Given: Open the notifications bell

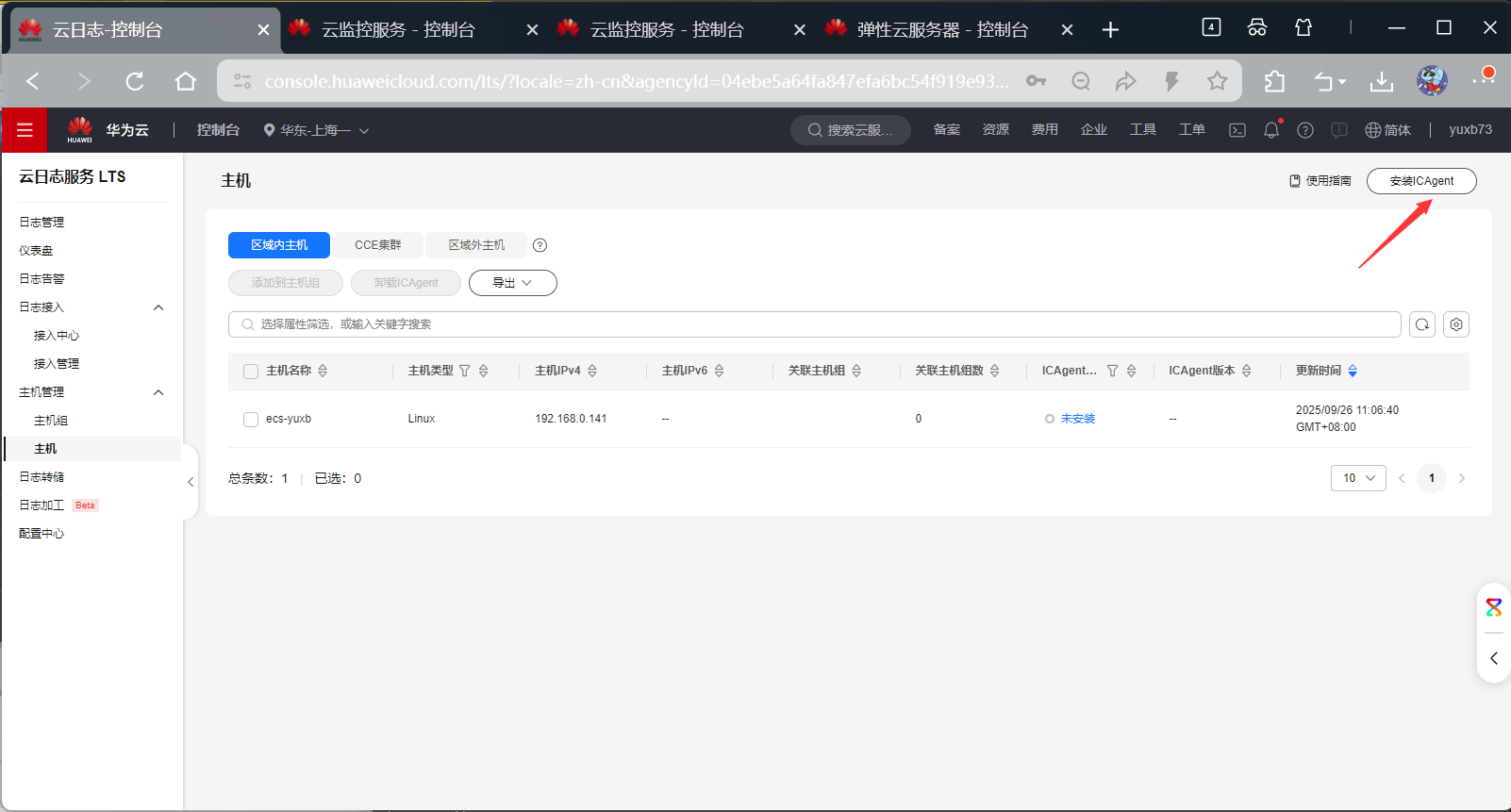Looking at the screenshot, I should click(1271, 130).
